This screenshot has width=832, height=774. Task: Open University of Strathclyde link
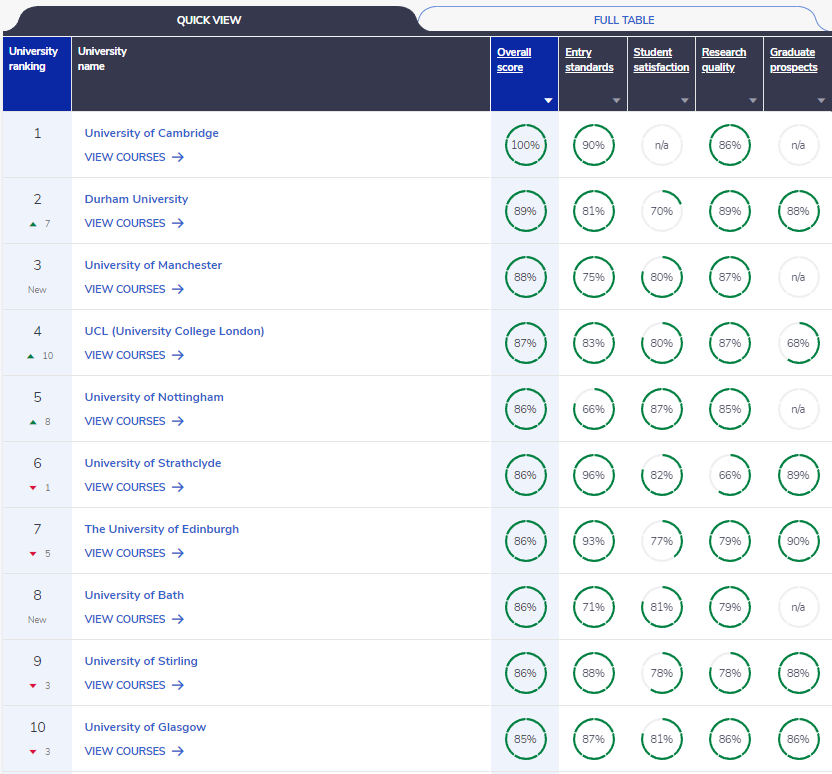tap(153, 463)
